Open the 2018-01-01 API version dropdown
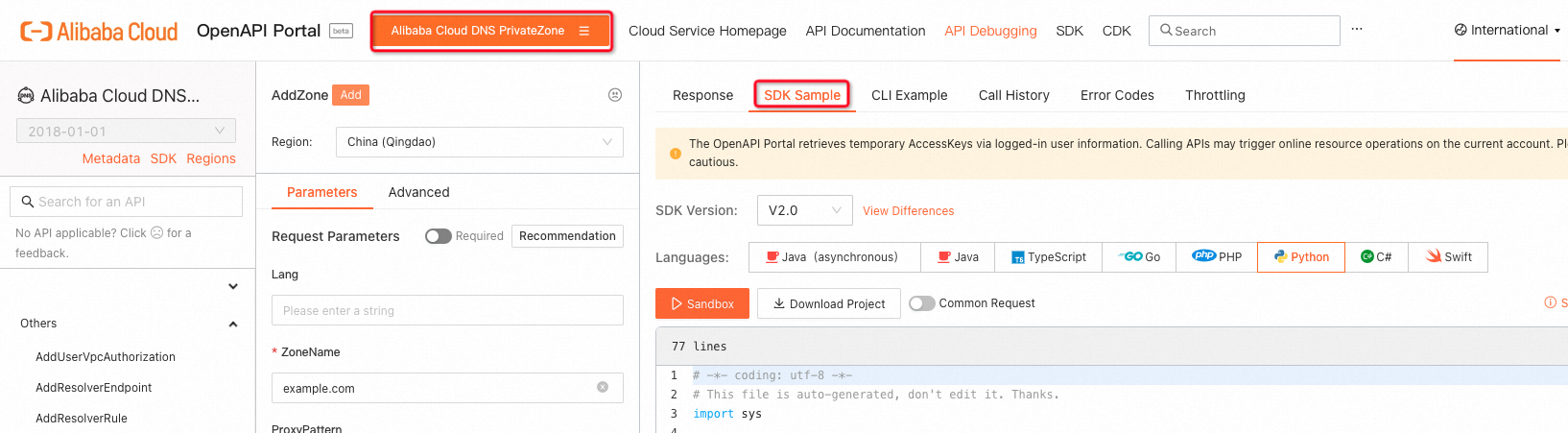The height and width of the screenshot is (433, 1568). [x=126, y=131]
